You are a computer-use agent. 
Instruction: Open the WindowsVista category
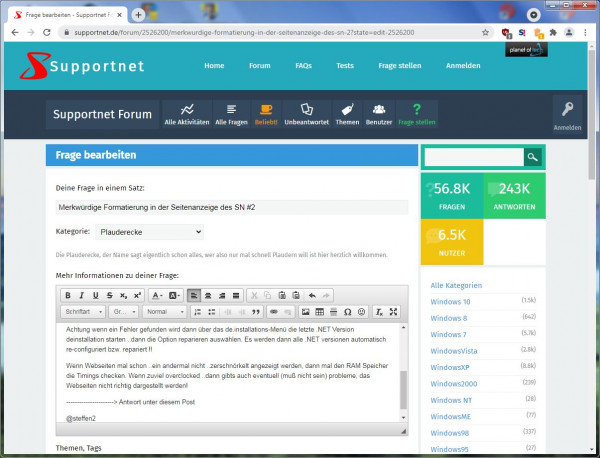pos(454,351)
